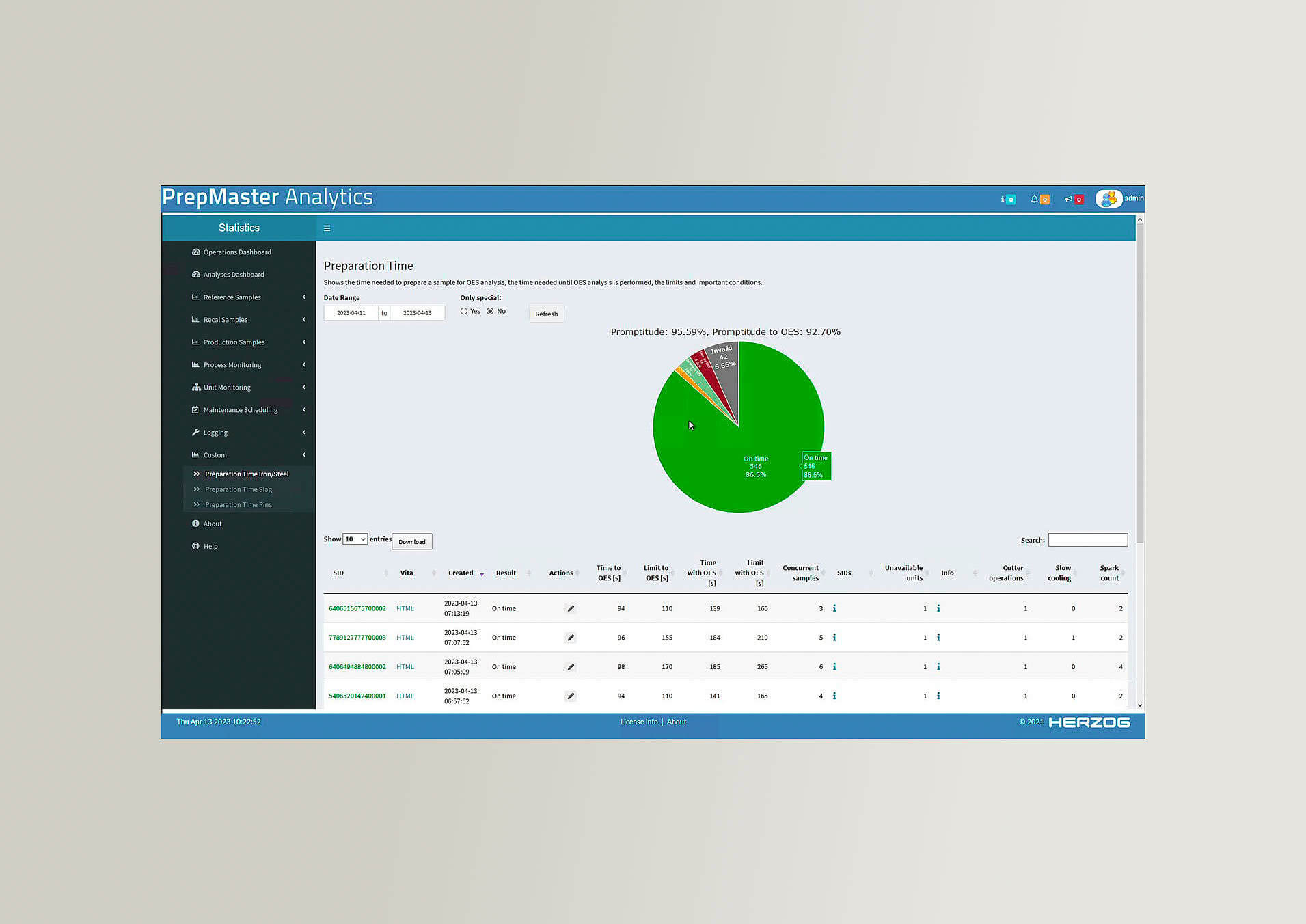Open Operations Dashboard page

(x=237, y=252)
